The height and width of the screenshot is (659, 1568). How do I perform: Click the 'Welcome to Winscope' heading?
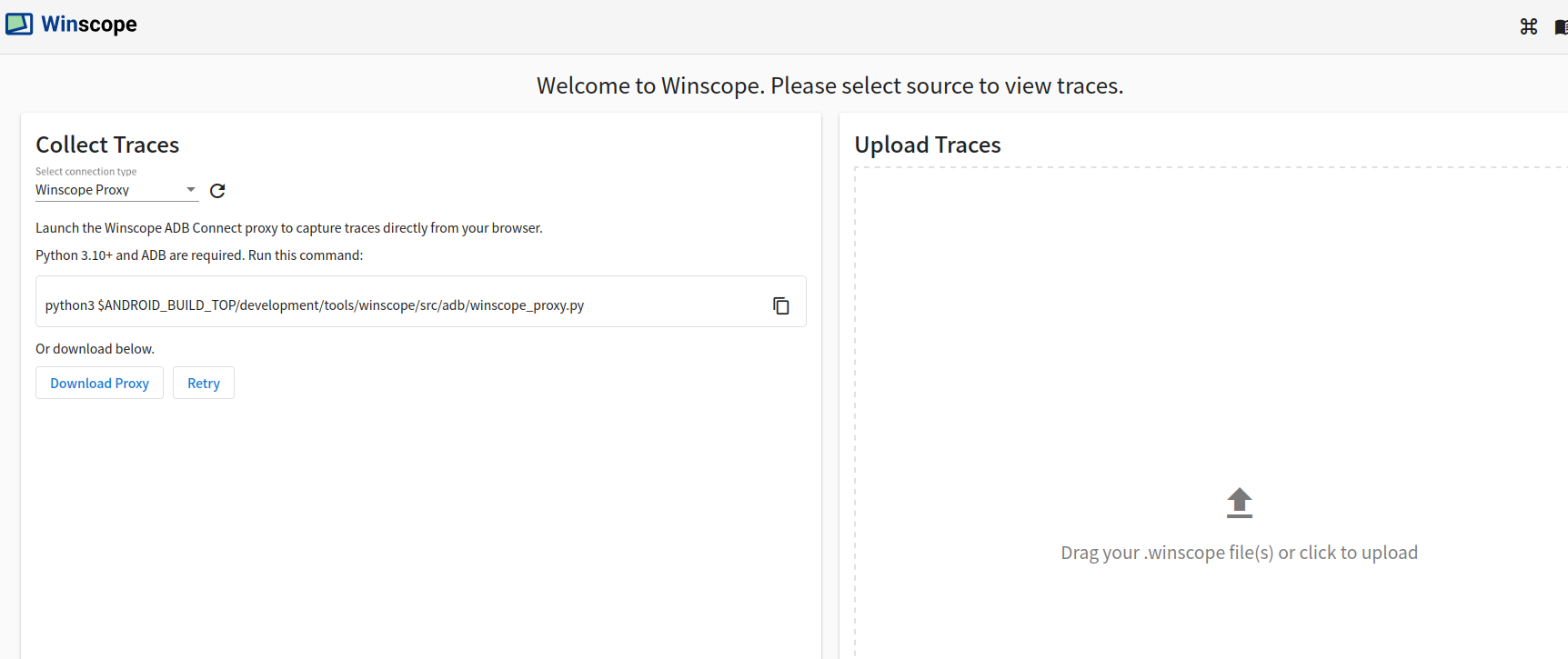(x=829, y=85)
